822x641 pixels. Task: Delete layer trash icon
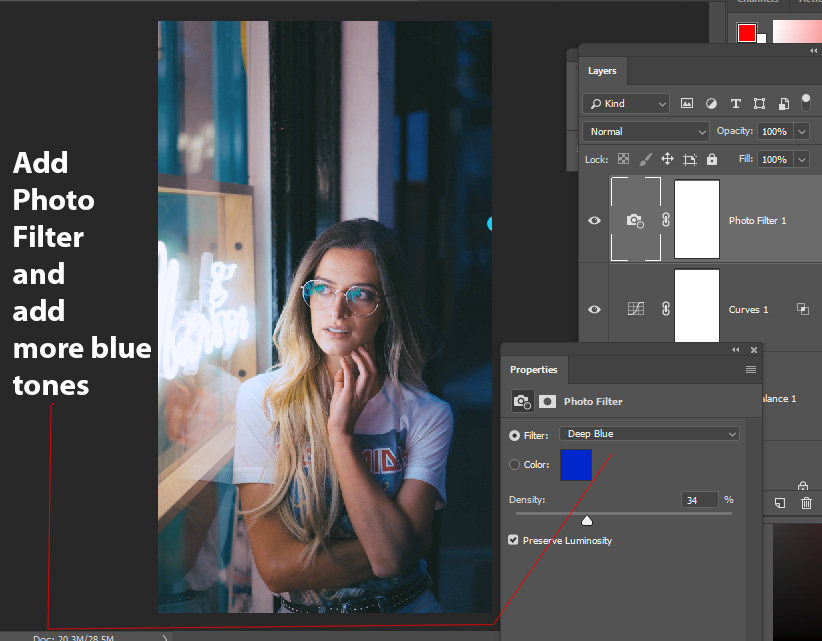click(806, 503)
